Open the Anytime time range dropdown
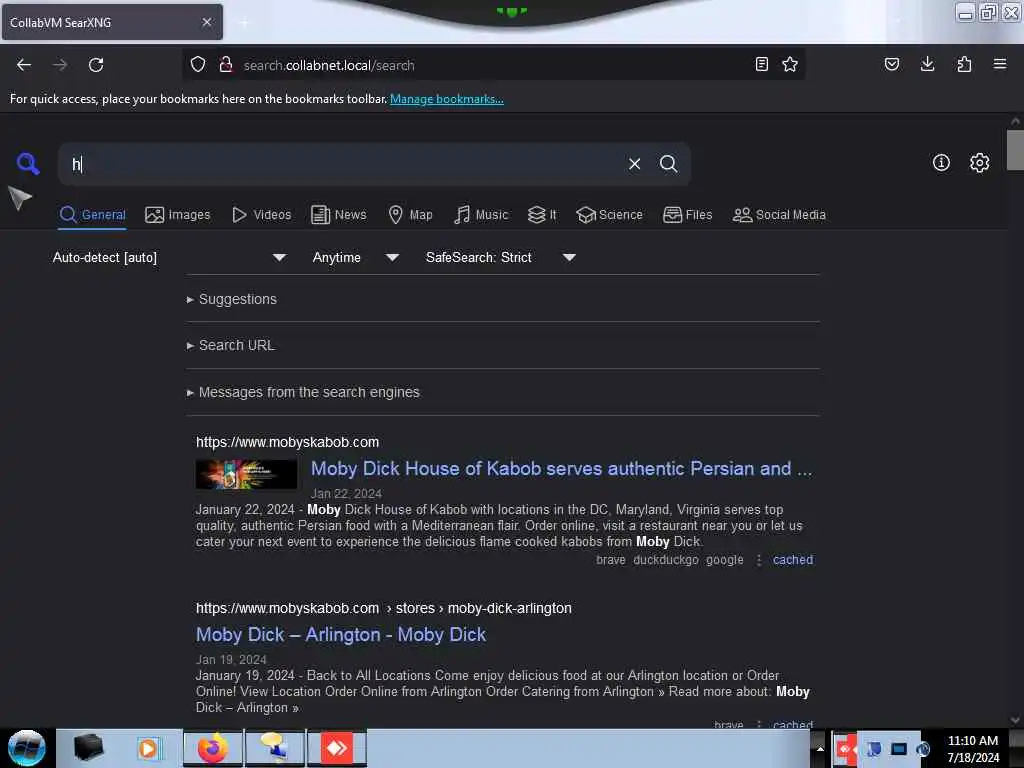 355,257
